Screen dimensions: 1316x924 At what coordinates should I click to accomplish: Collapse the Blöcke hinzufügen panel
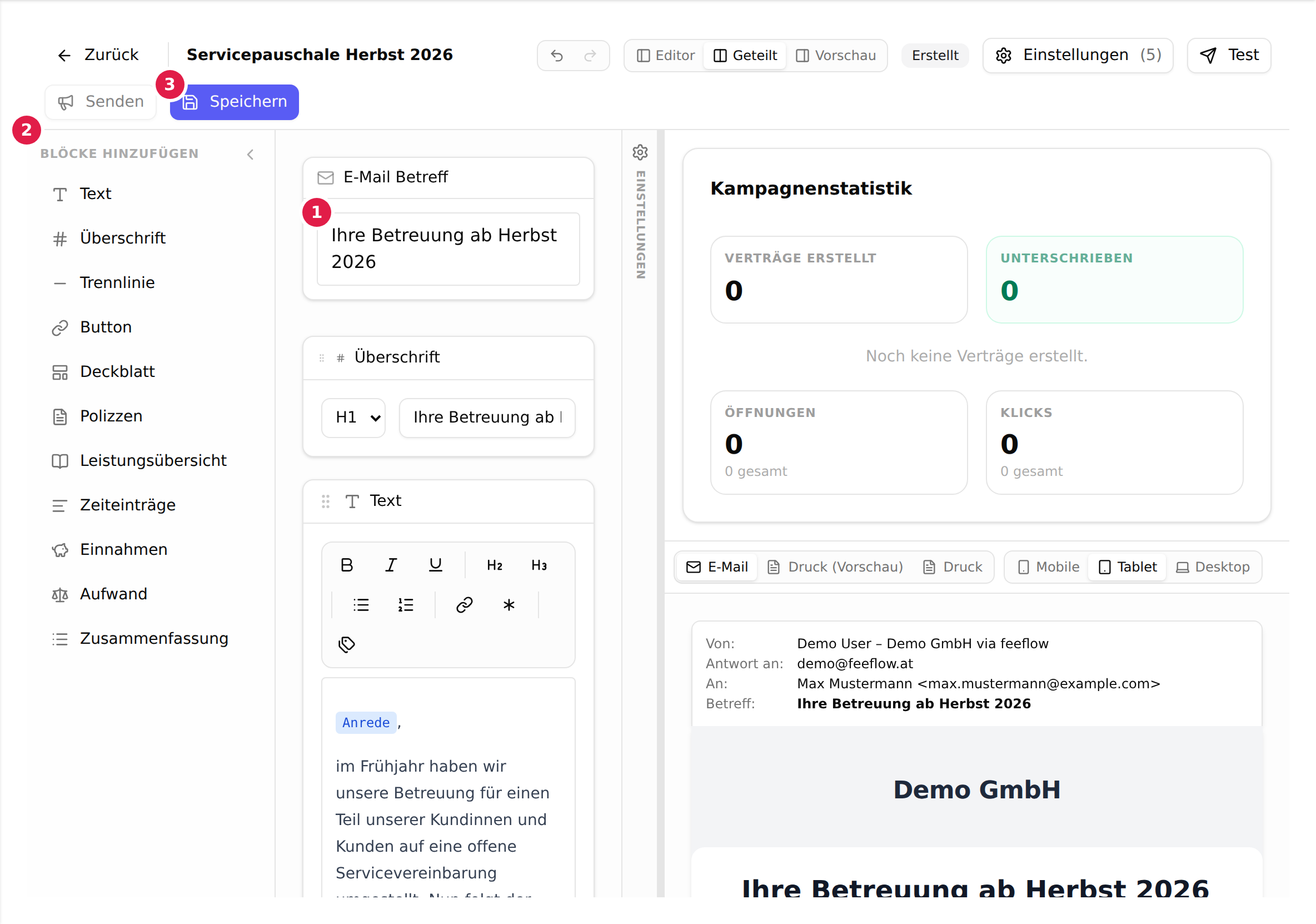point(251,155)
